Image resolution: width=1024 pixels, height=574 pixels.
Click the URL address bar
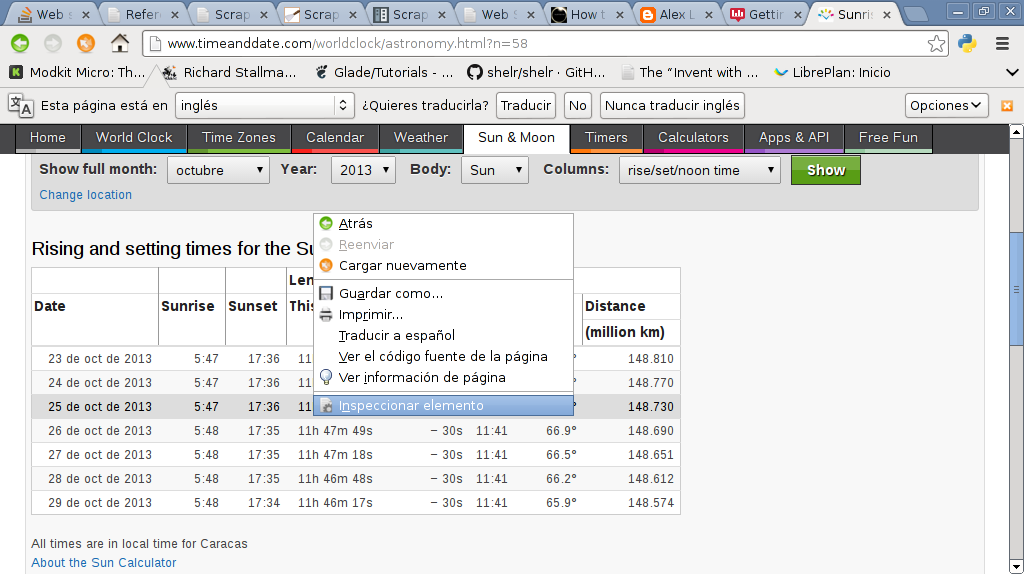pyautogui.click(x=540, y=44)
